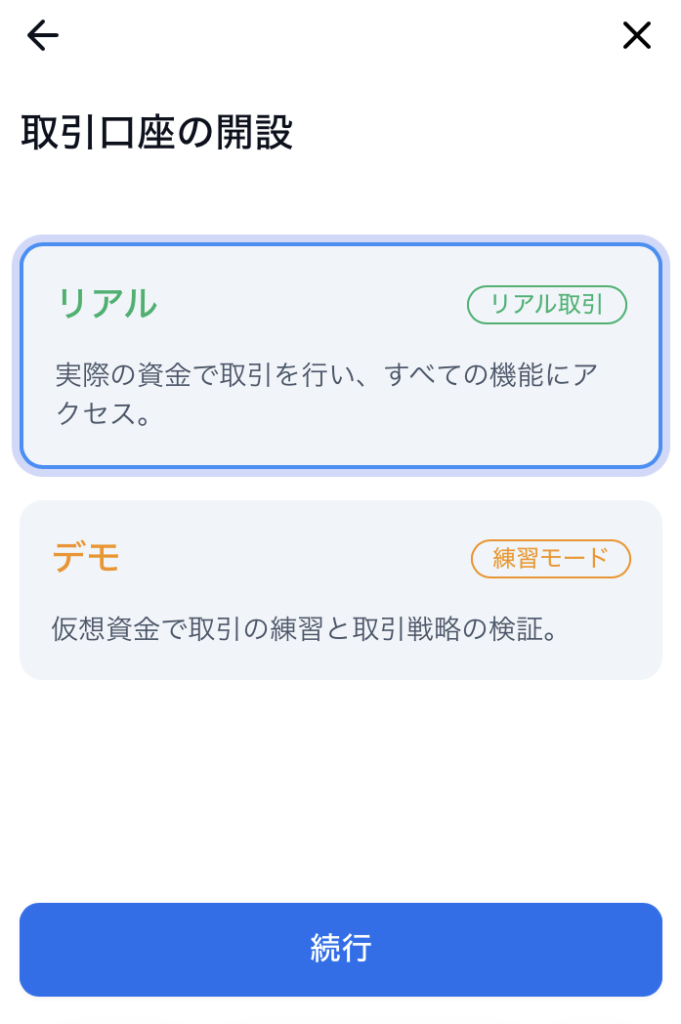The image size is (681, 1024).
Task: Tap the orange 練習モード badge
Action: tap(550, 558)
